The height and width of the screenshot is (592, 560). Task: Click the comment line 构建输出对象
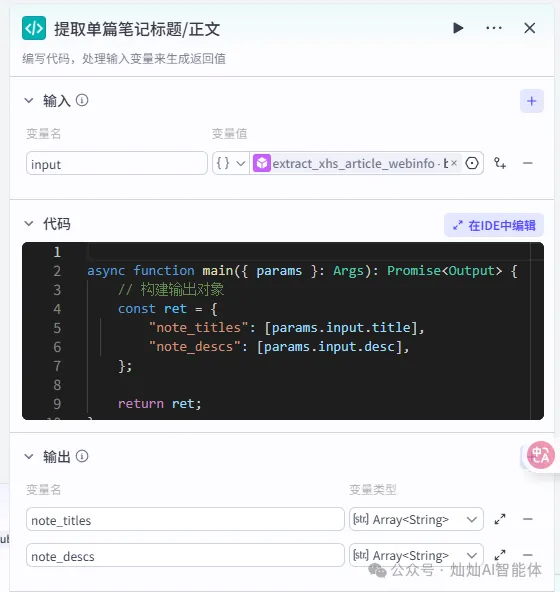pyautogui.click(x=171, y=290)
